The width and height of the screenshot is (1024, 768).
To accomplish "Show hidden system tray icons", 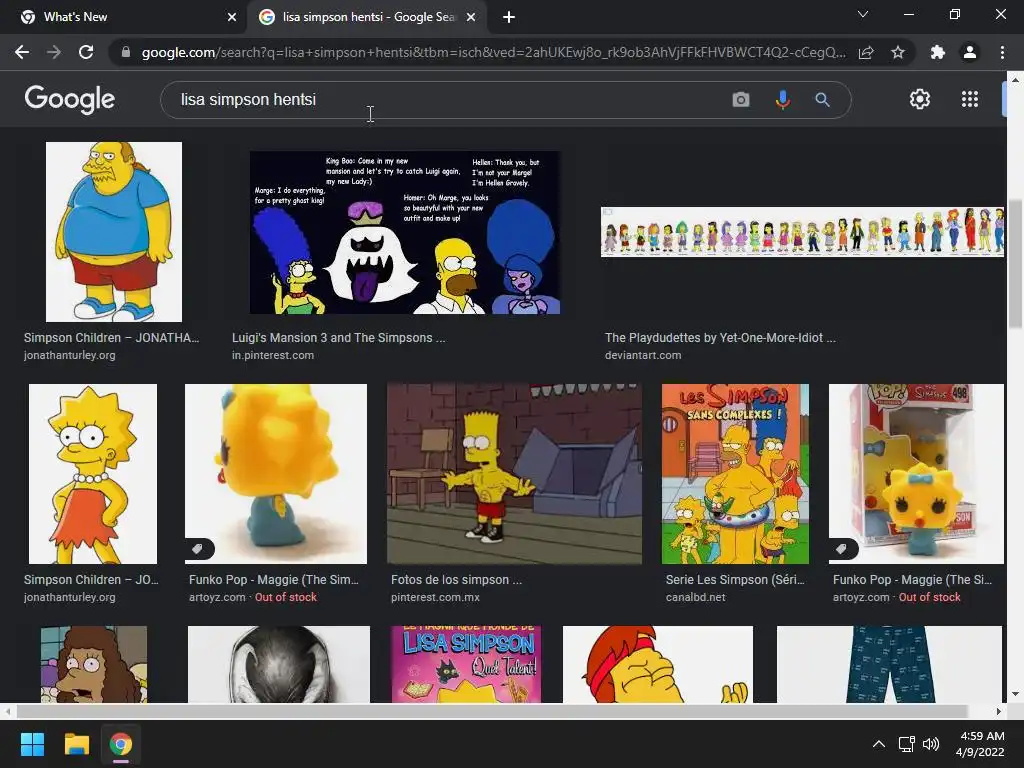I will pyautogui.click(x=879, y=744).
